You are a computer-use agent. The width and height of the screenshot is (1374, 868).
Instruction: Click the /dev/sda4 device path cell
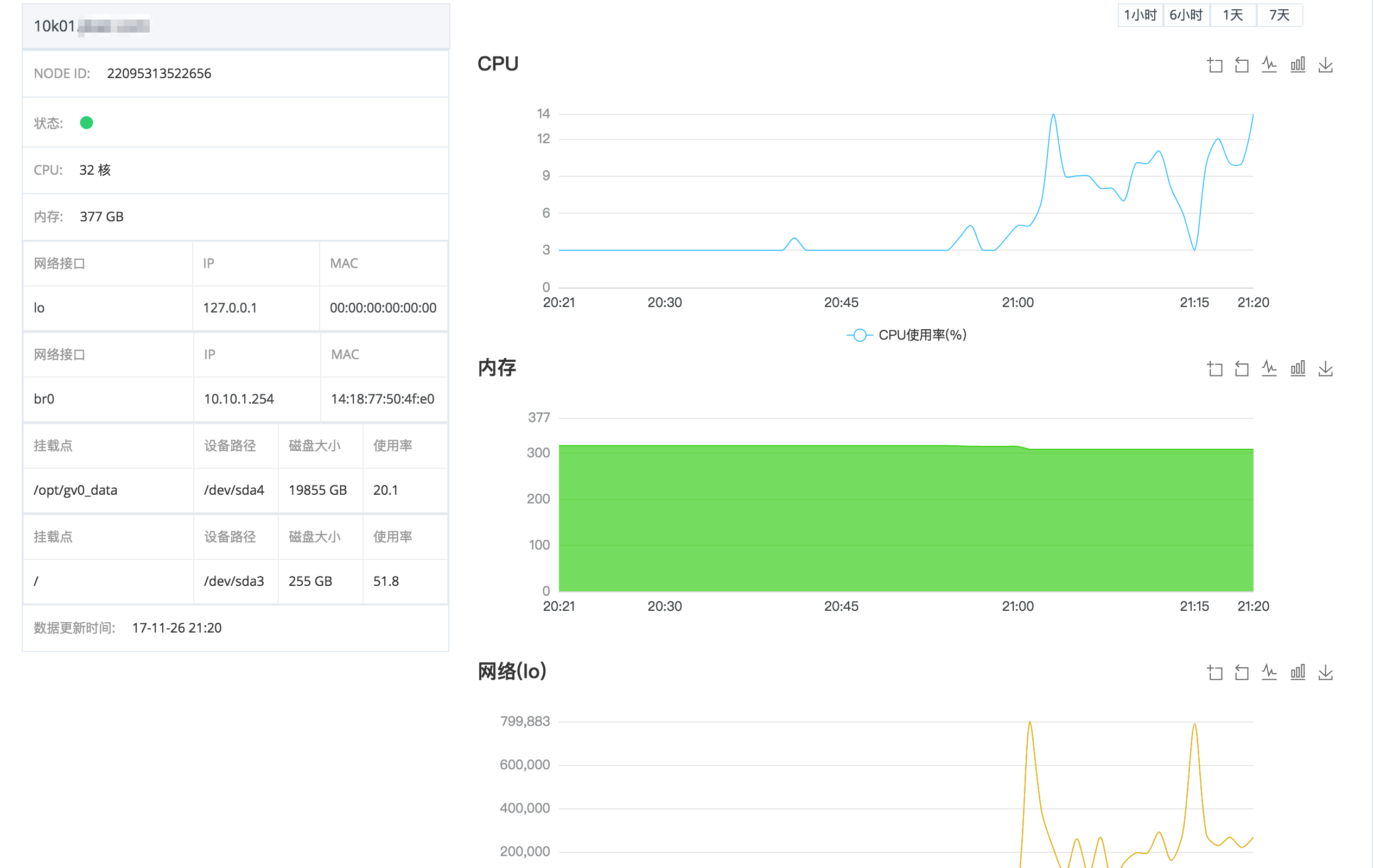pos(234,490)
